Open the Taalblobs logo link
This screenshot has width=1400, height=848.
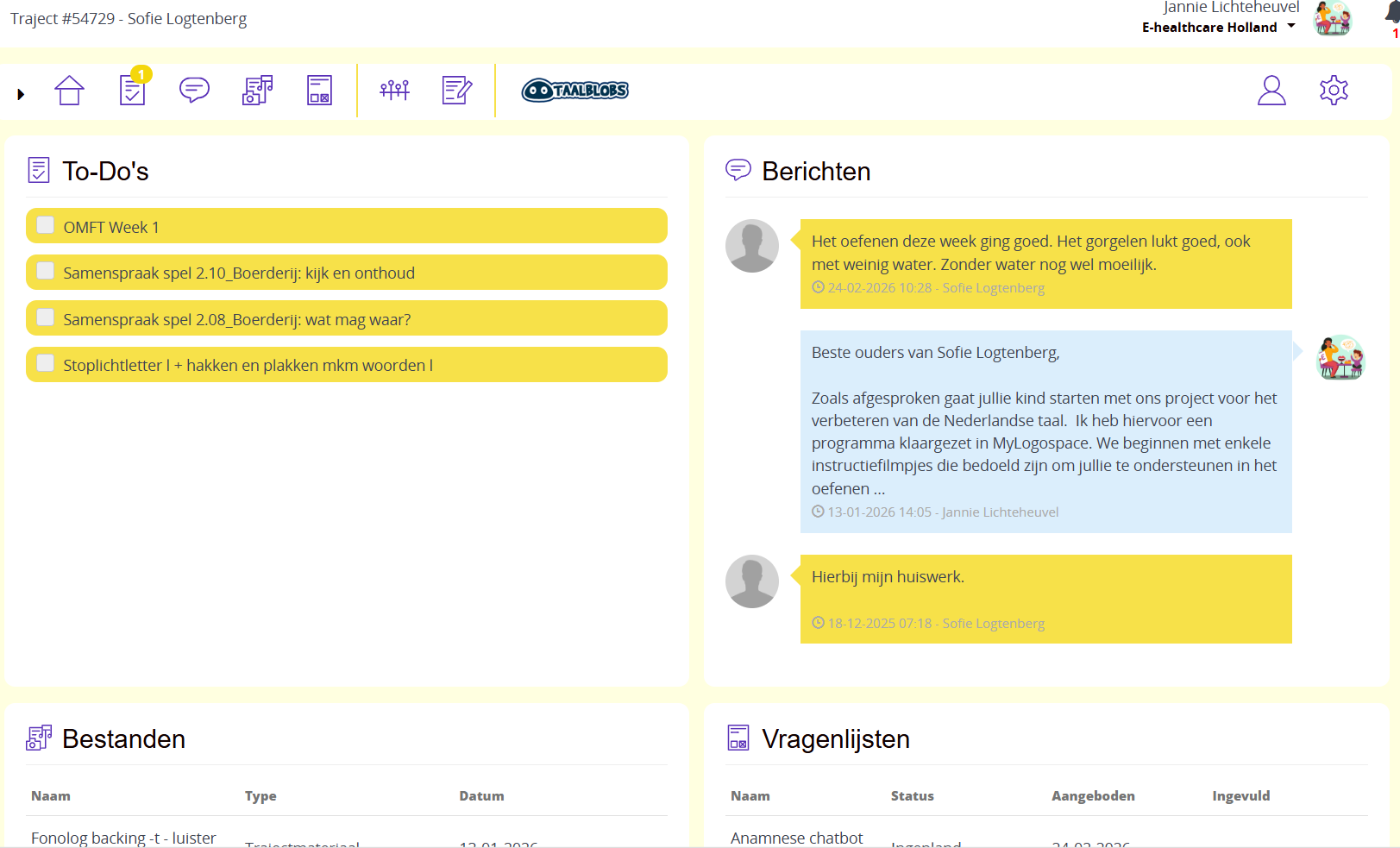coord(574,90)
